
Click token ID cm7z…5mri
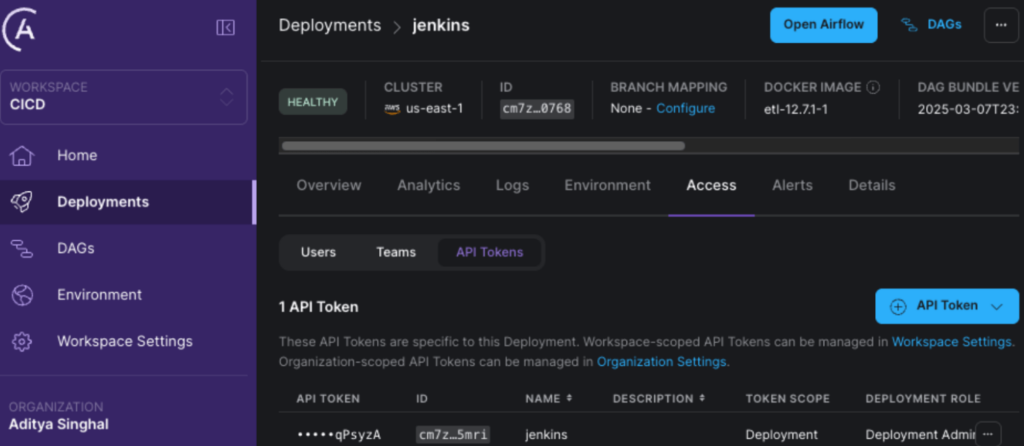(453, 434)
